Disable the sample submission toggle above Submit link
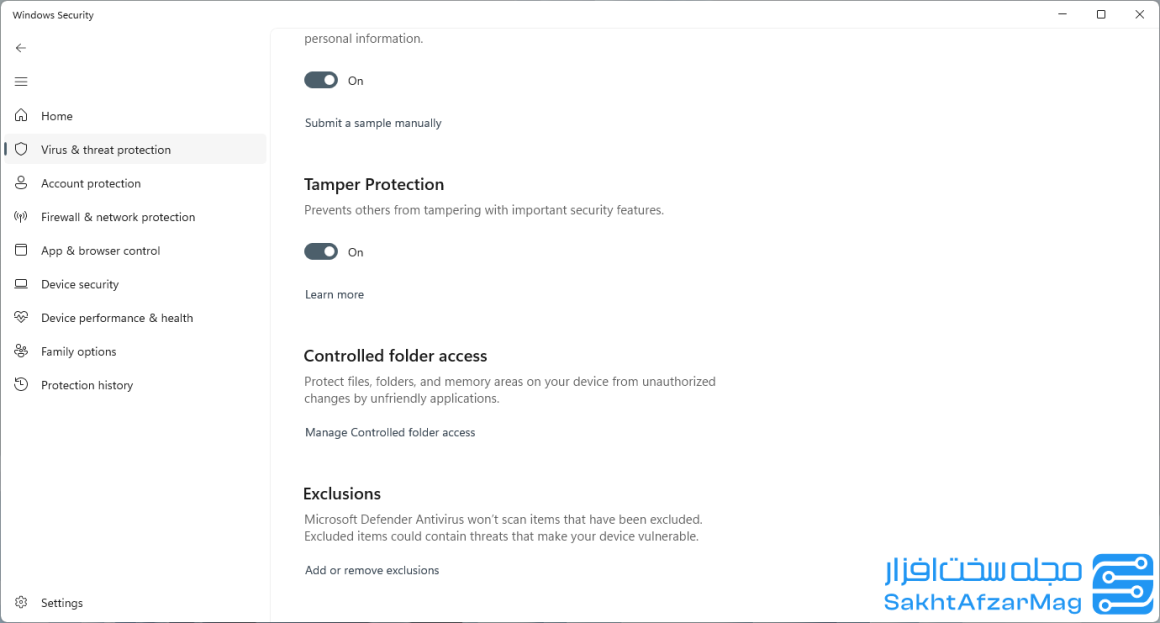 pos(321,80)
